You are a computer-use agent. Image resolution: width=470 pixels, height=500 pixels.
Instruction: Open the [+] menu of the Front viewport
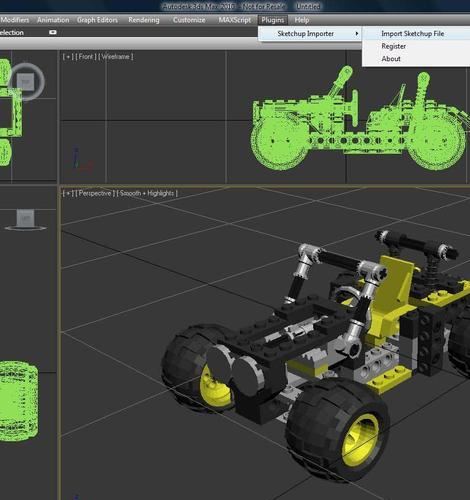(x=68, y=57)
